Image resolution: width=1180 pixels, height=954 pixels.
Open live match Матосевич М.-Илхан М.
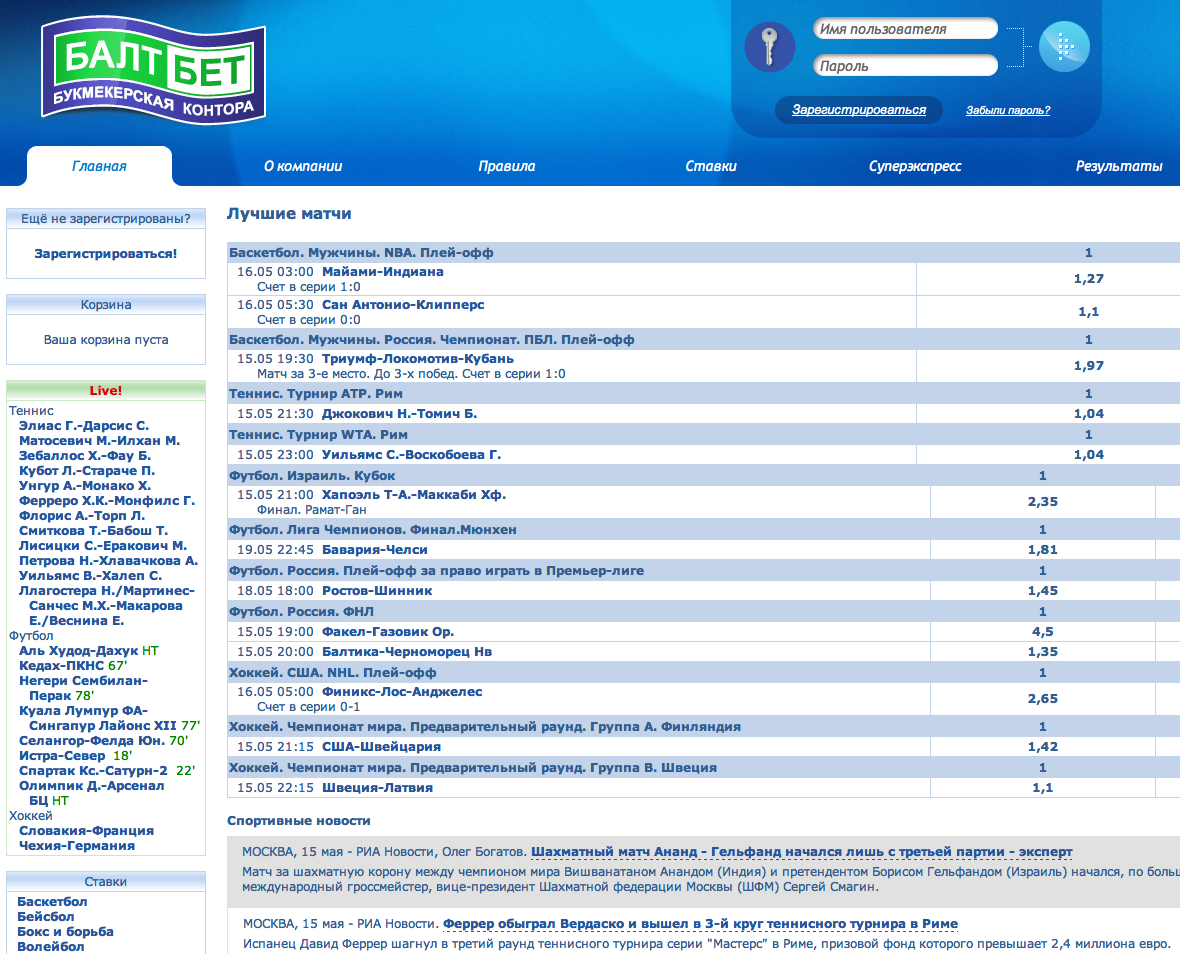[99, 441]
